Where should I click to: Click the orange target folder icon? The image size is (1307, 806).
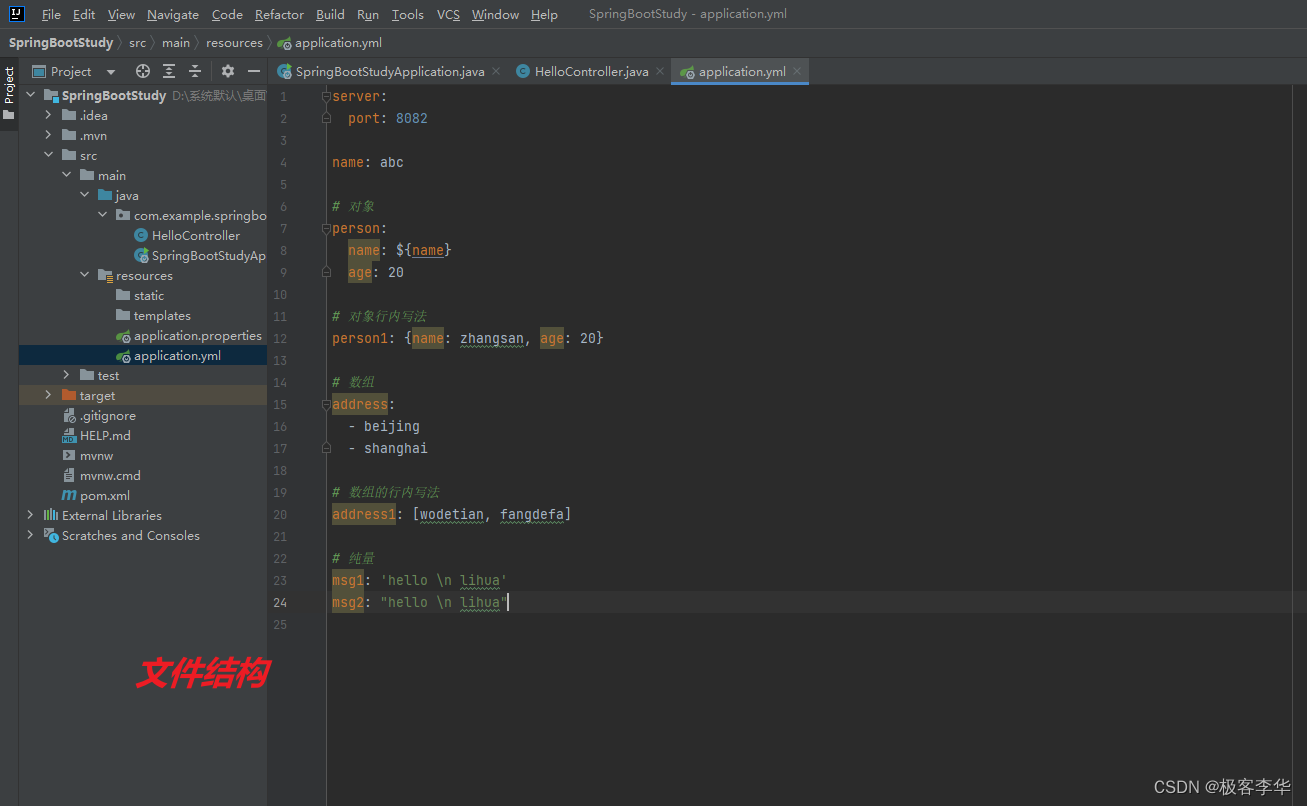(69, 396)
